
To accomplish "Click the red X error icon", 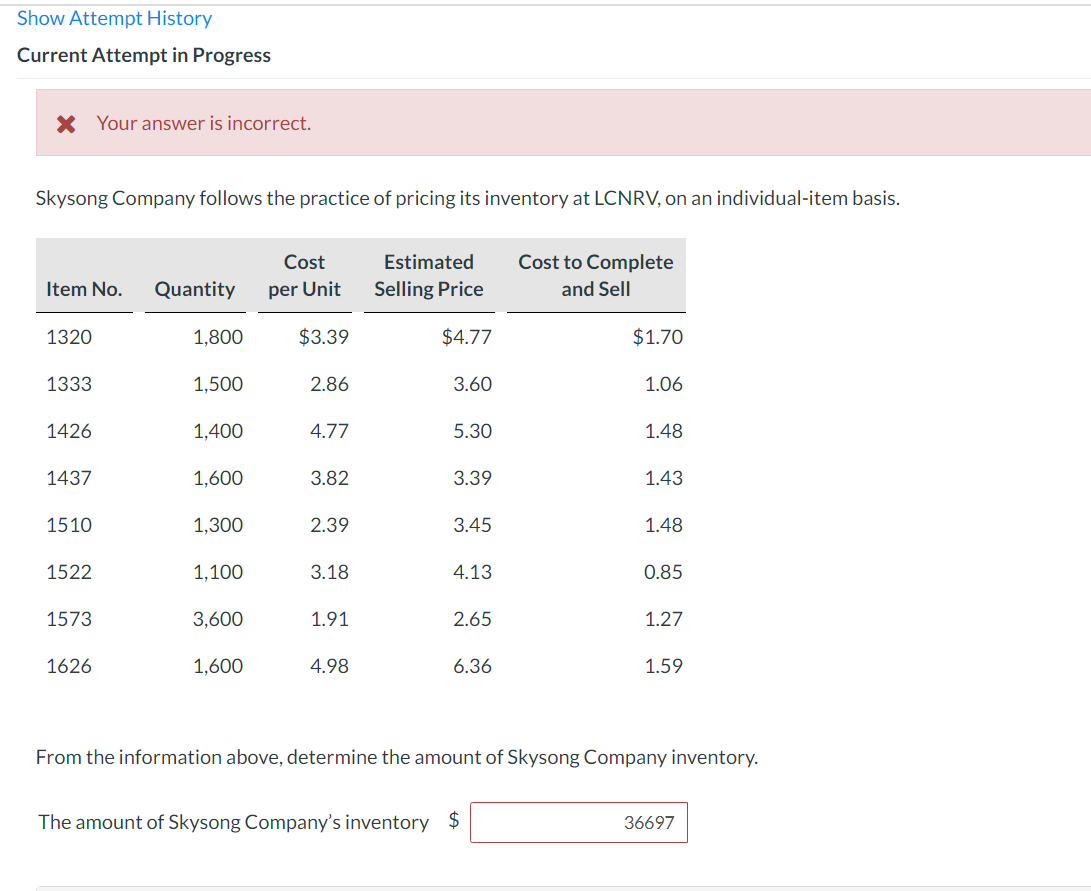I will (66, 124).
